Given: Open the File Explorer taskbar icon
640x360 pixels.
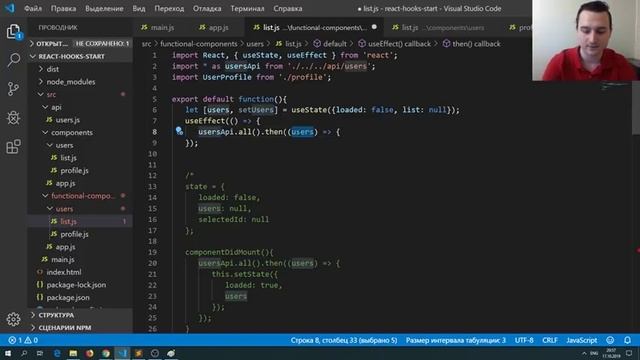Looking at the screenshot, I should pos(73,353).
